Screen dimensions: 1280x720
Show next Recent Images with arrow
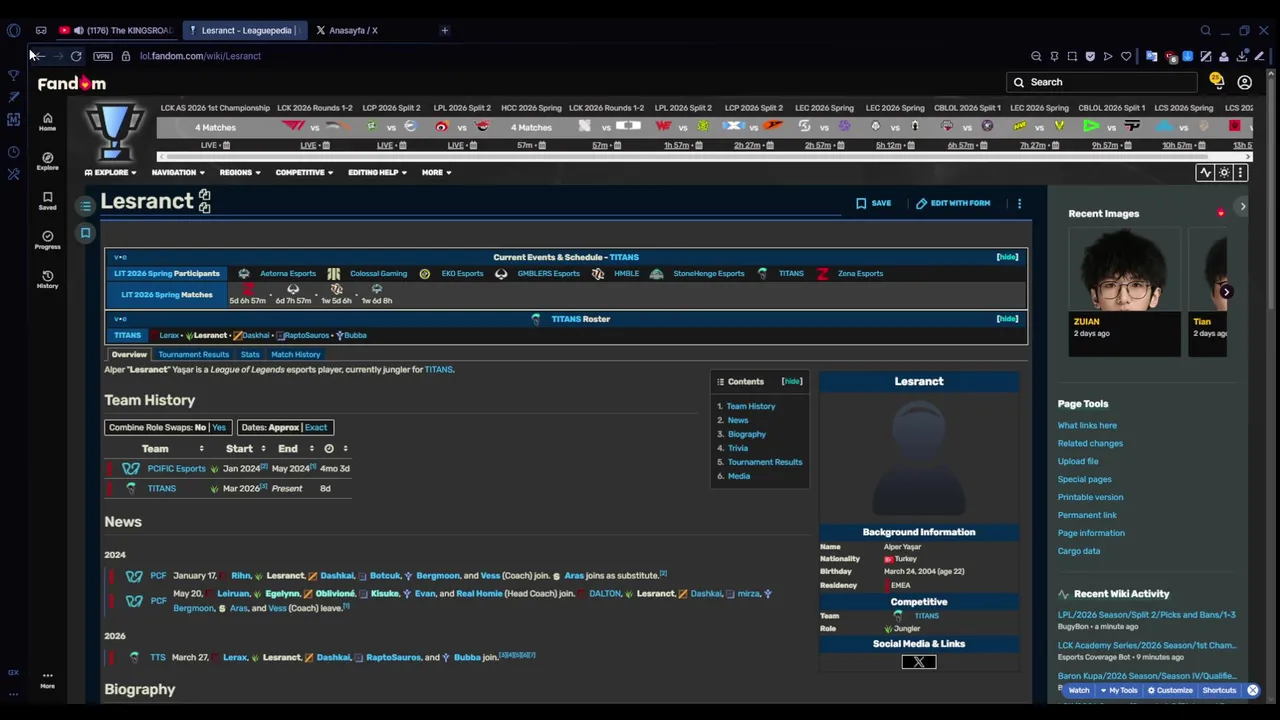point(1226,292)
